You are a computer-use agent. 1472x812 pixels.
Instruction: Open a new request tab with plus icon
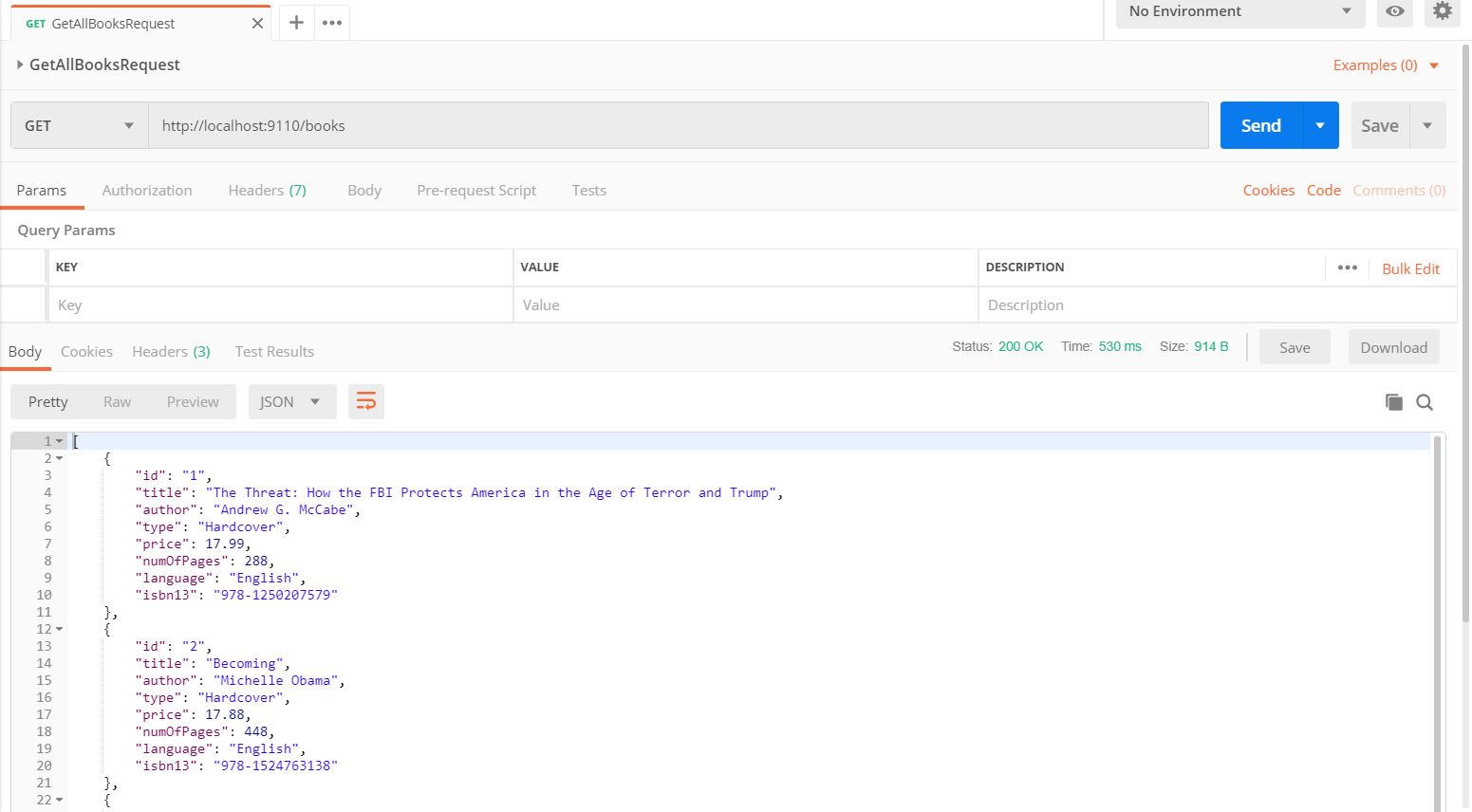(296, 23)
